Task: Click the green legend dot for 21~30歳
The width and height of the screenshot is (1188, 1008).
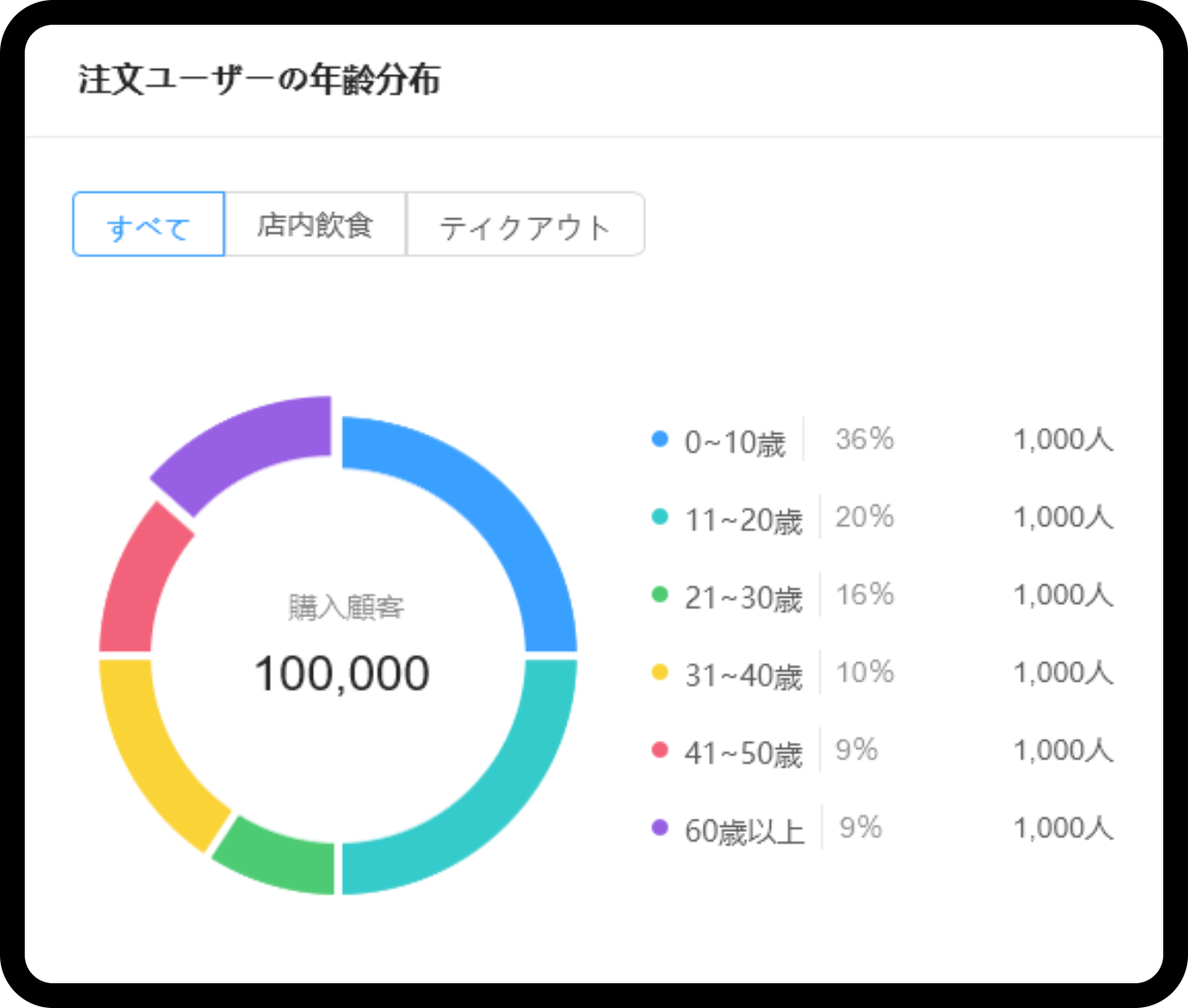Action: pos(659,595)
